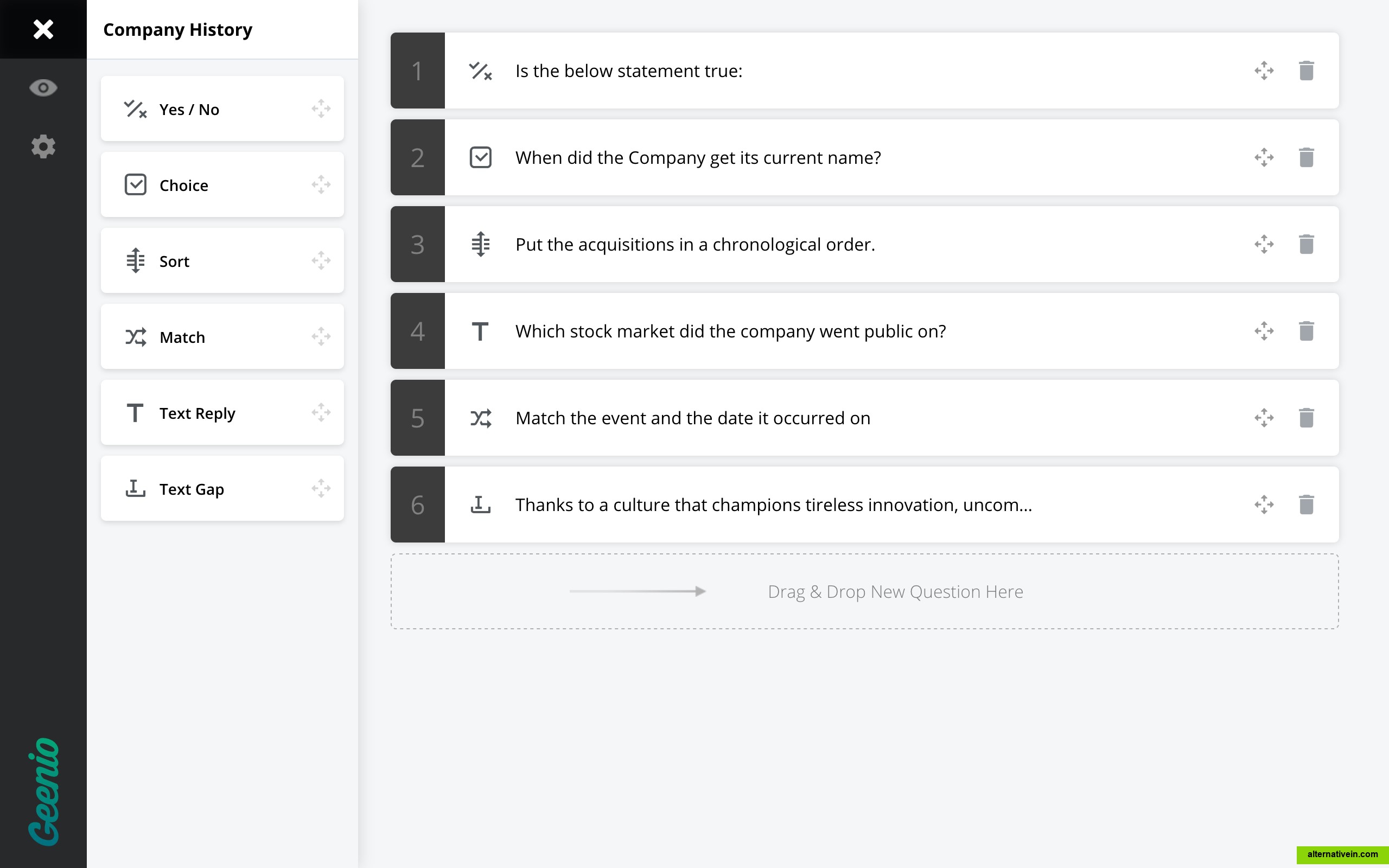Select the Yes/No question type icon
Viewport: 1389px width, 868px height.
pos(135,108)
